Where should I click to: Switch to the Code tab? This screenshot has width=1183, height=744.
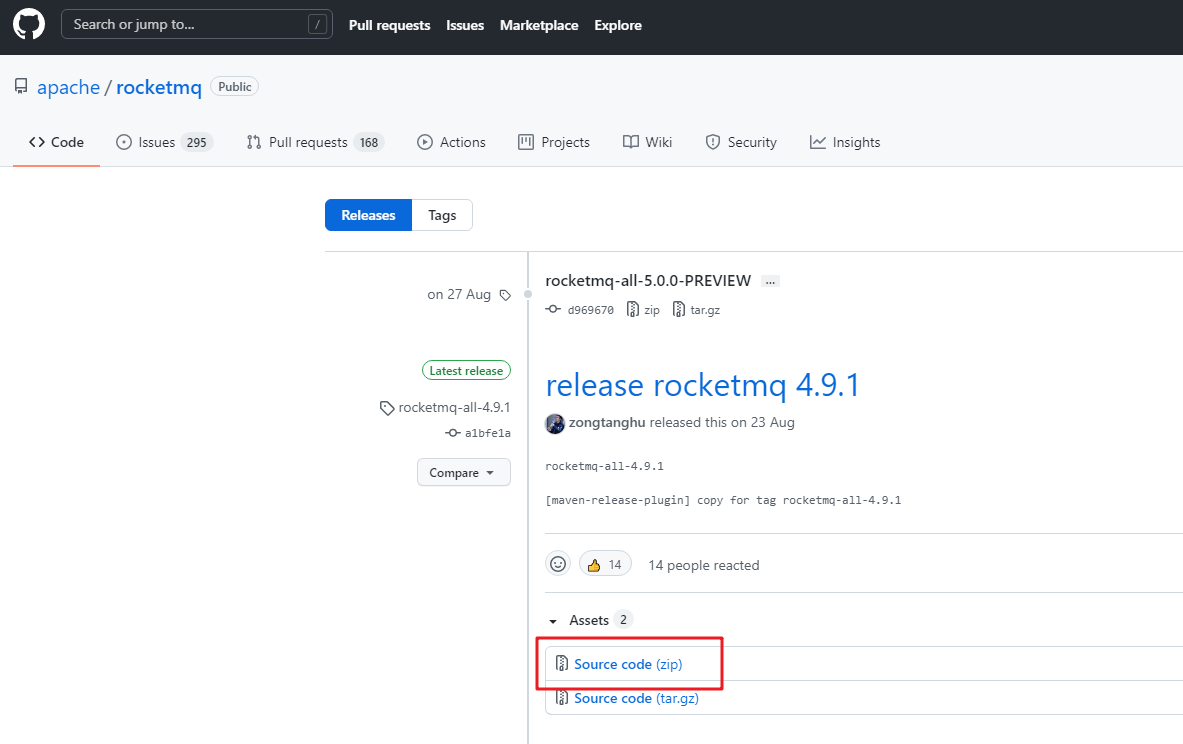(57, 142)
